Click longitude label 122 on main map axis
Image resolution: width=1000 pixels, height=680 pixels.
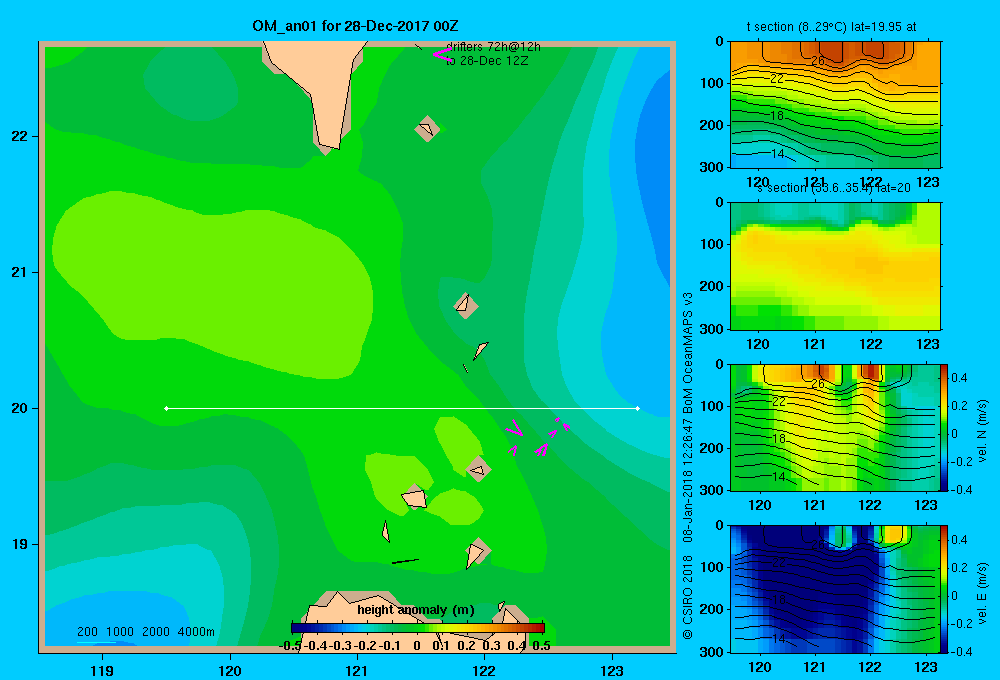pyautogui.click(x=484, y=670)
